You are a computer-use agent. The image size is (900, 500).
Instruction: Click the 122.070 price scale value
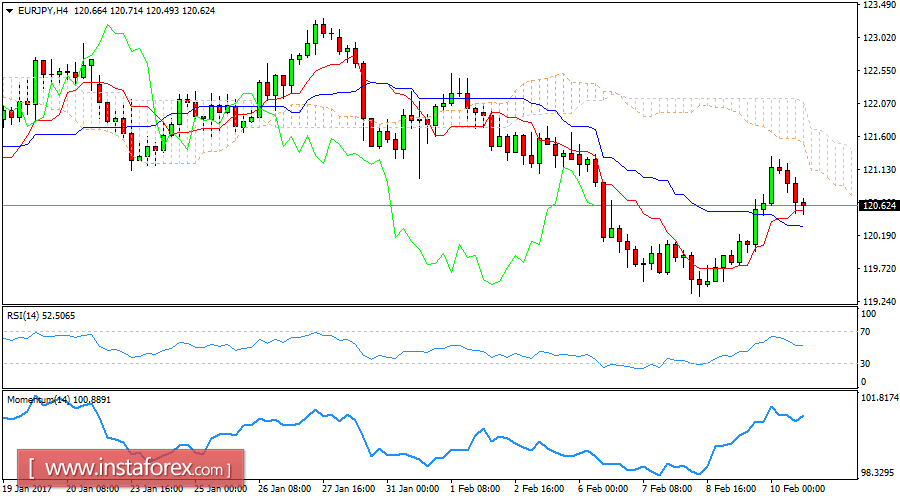point(880,104)
